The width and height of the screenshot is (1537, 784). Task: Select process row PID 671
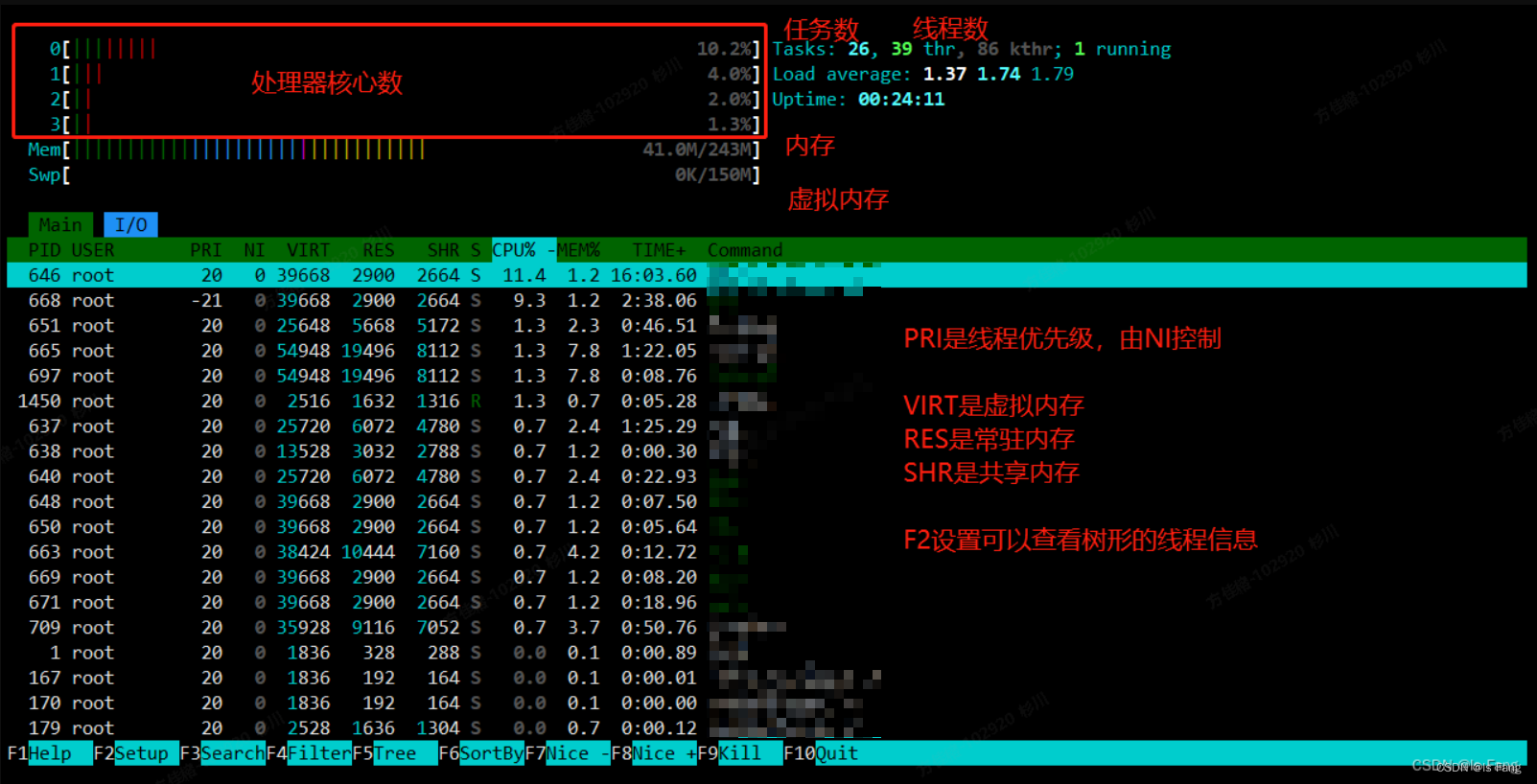point(767,602)
